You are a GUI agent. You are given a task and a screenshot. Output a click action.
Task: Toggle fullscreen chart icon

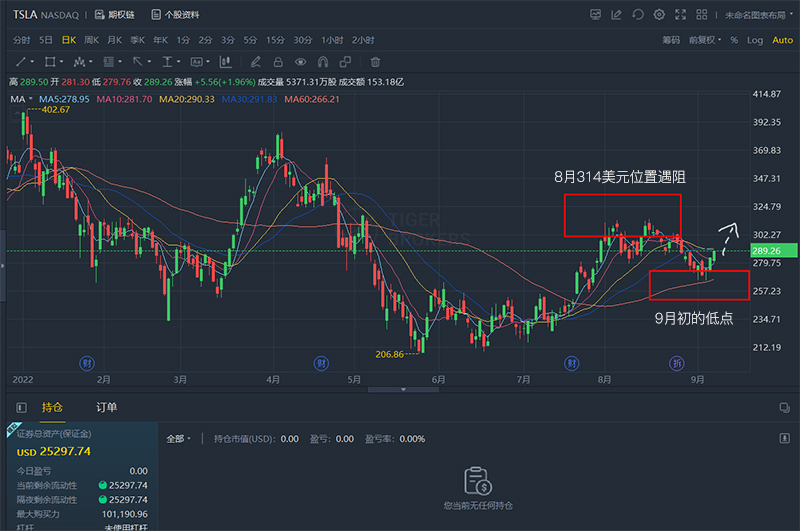tap(681, 15)
